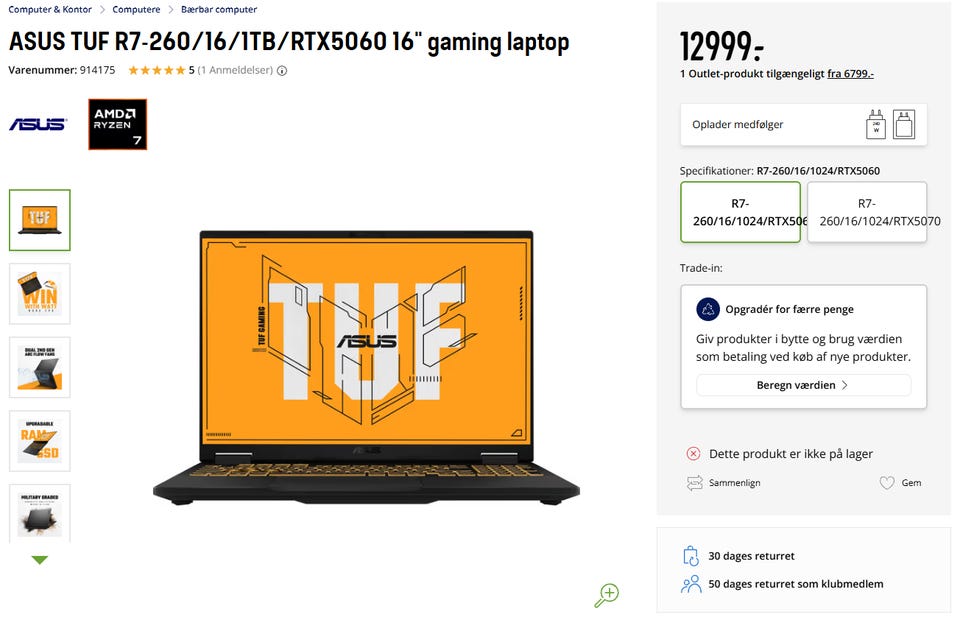Image resolution: width=960 pixels, height=620 pixels.
Task: Open the fra 6799.- outlet link
Action: tap(850, 73)
